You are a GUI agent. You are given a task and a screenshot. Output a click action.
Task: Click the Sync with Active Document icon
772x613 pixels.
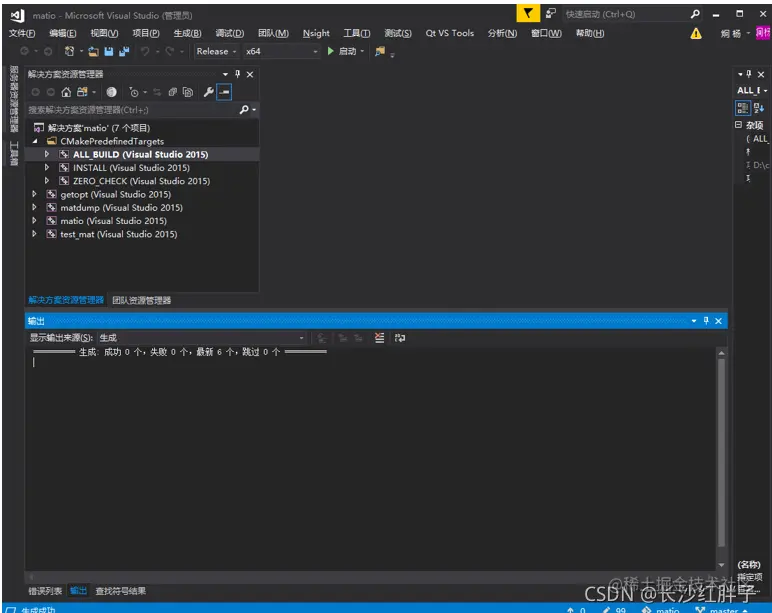click(x=157, y=92)
